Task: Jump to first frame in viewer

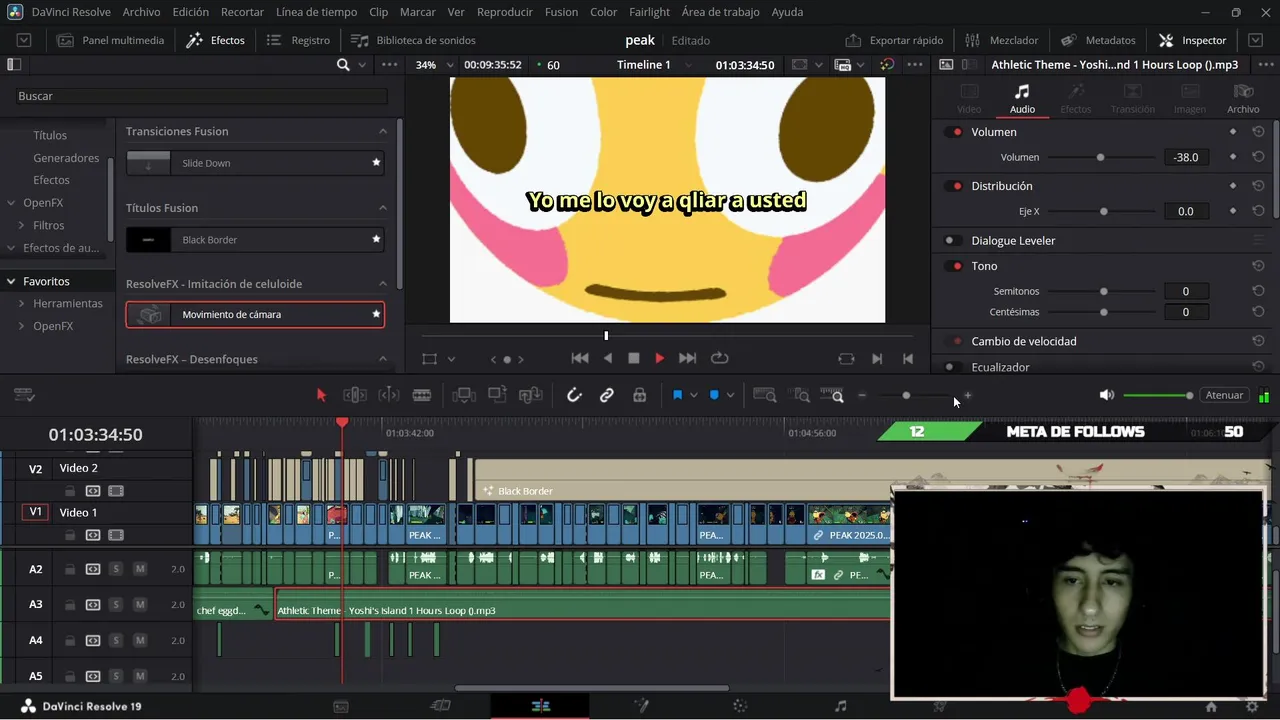Action: pos(579,358)
